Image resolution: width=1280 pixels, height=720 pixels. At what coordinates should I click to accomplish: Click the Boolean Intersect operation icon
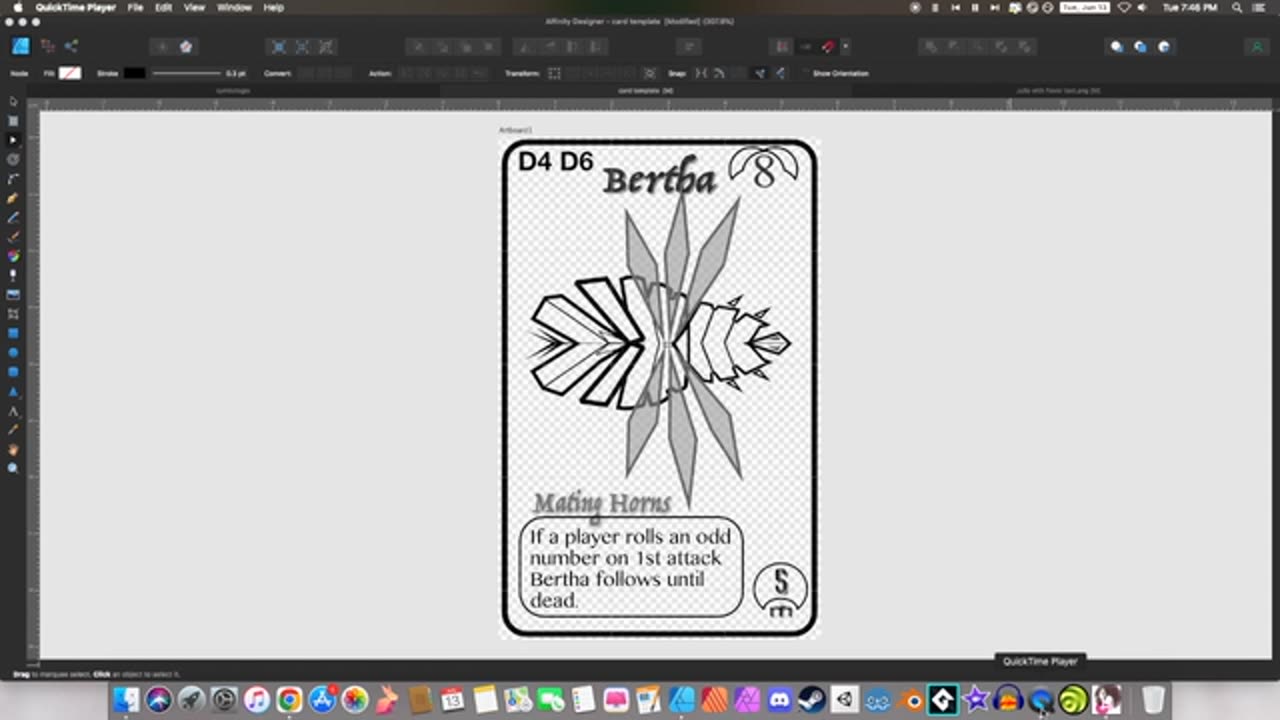click(977, 46)
